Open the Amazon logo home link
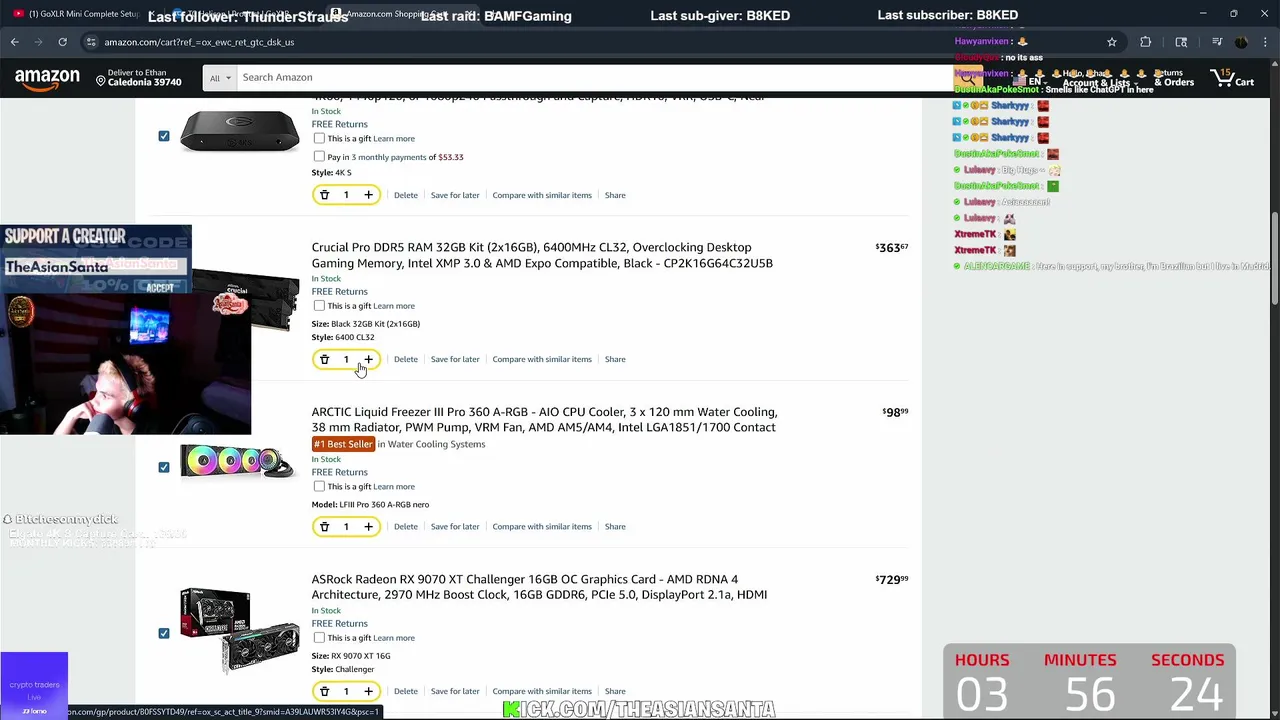 (47, 78)
